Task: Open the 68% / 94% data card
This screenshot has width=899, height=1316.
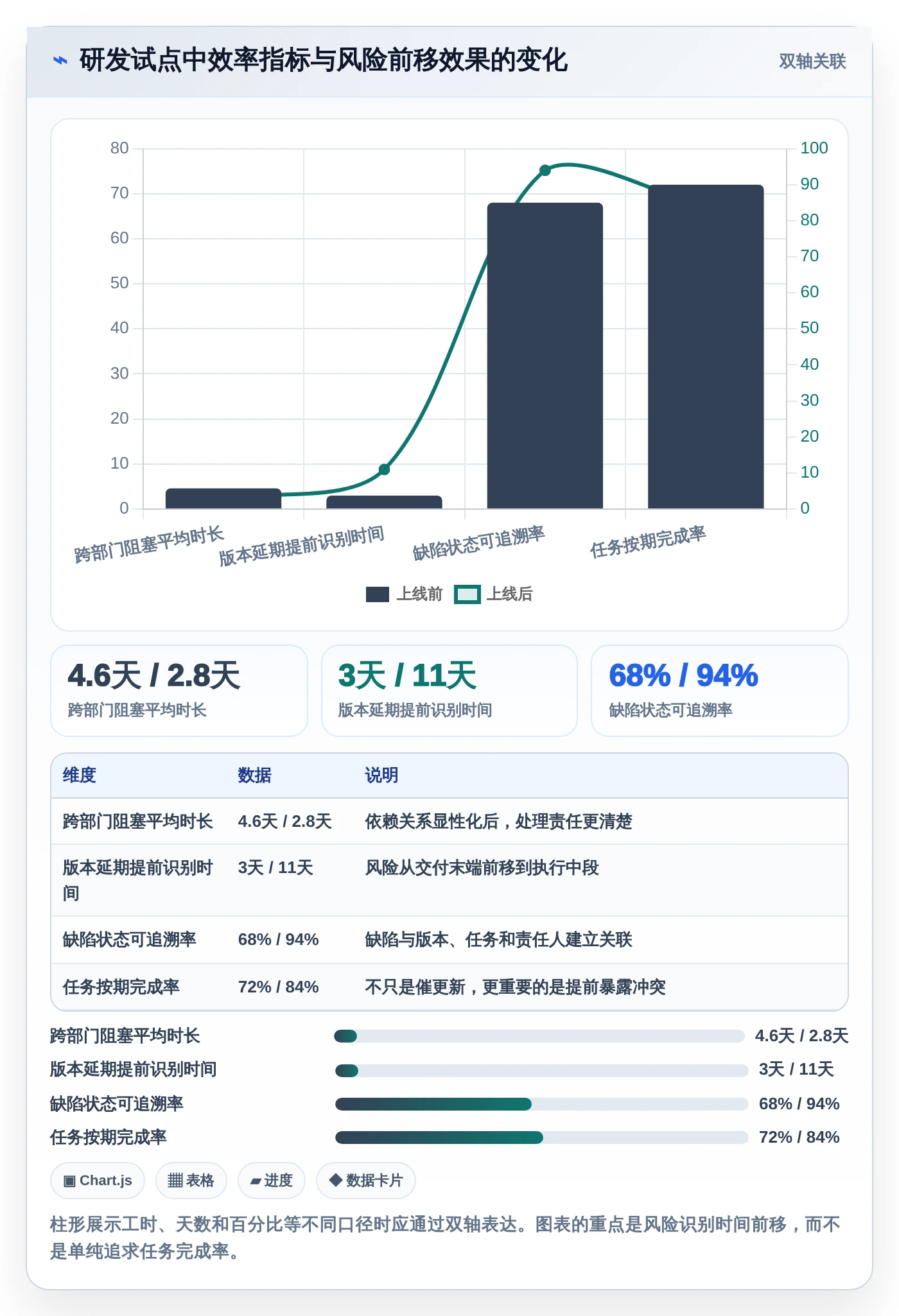Action: (720, 691)
